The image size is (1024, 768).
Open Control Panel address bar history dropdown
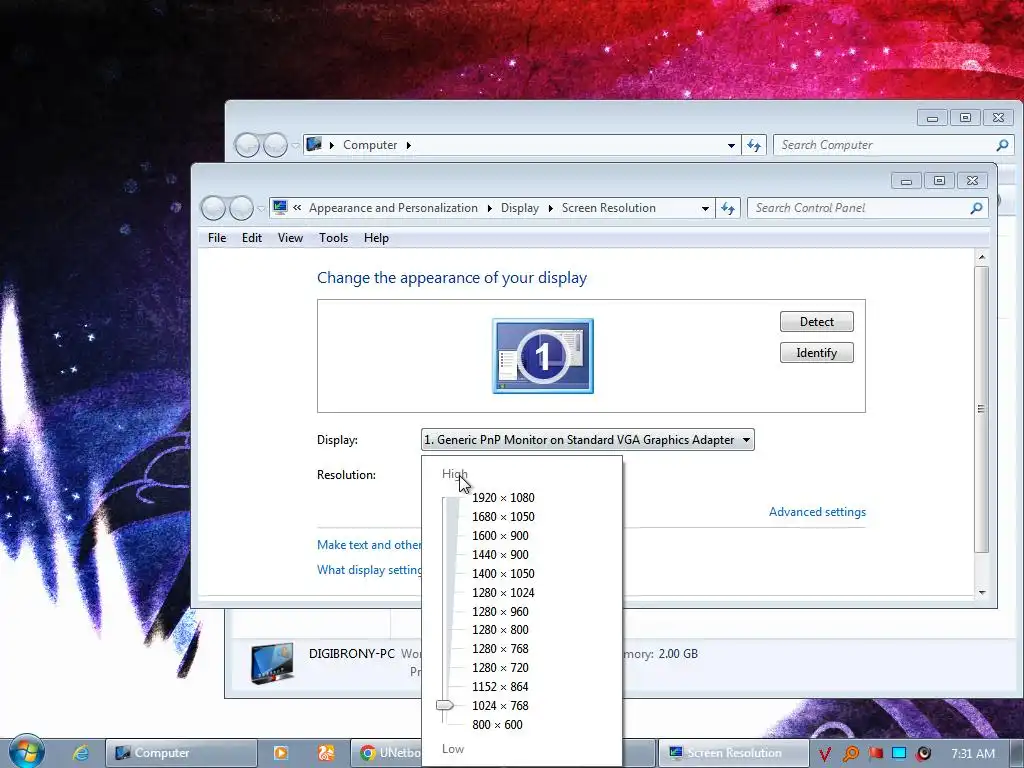705,208
